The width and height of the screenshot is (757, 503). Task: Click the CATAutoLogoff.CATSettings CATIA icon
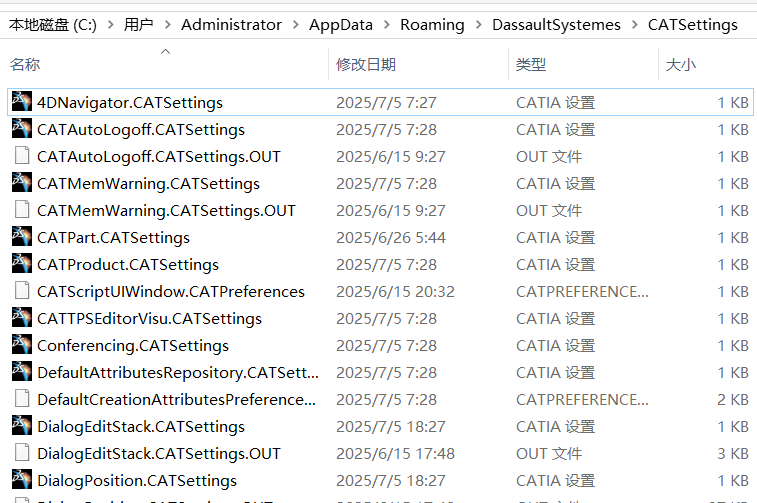click(x=21, y=129)
